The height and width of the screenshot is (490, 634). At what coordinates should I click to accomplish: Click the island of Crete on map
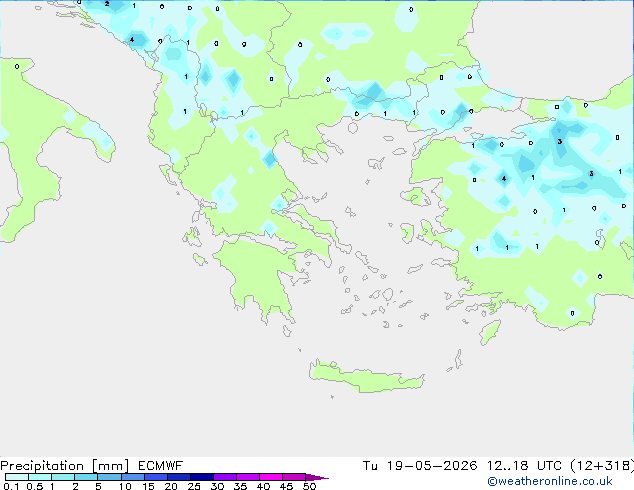(x=366, y=378)
